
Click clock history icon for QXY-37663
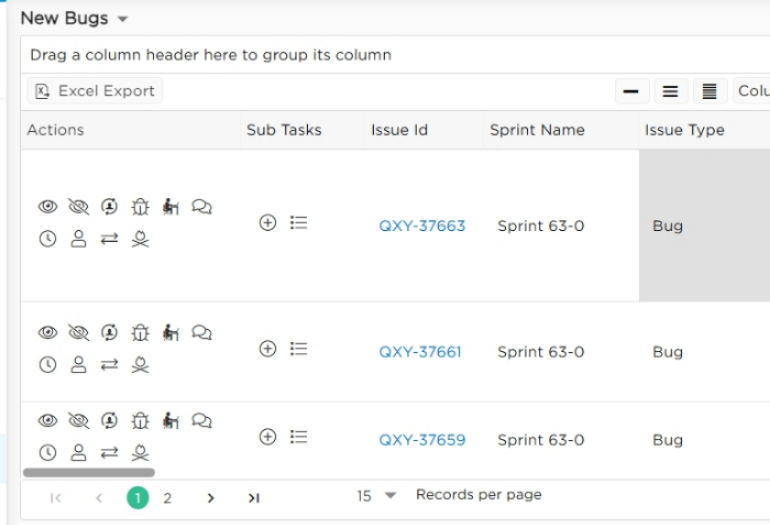point(48,239)
